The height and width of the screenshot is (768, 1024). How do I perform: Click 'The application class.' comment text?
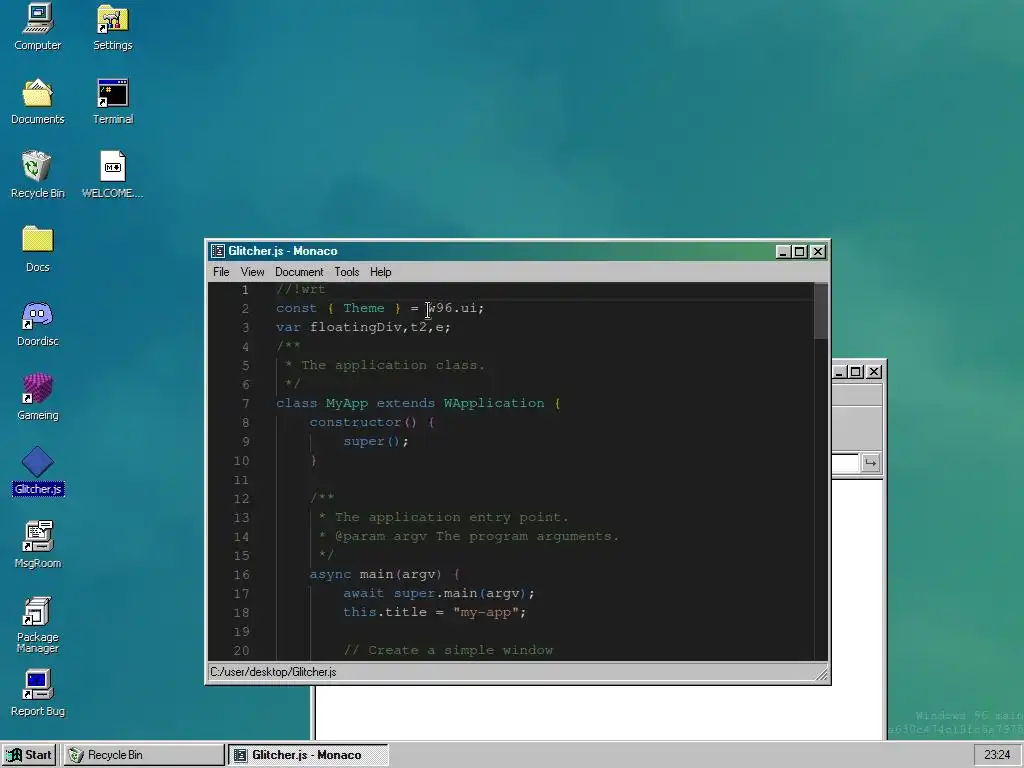(393, 366)
